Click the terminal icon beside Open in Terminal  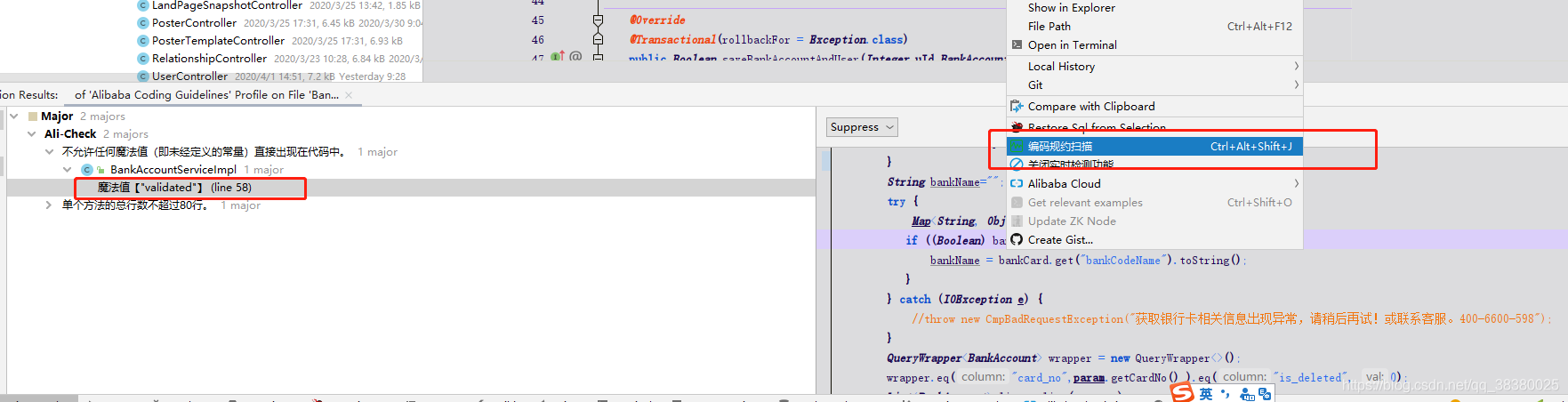tap(1017, 44)
